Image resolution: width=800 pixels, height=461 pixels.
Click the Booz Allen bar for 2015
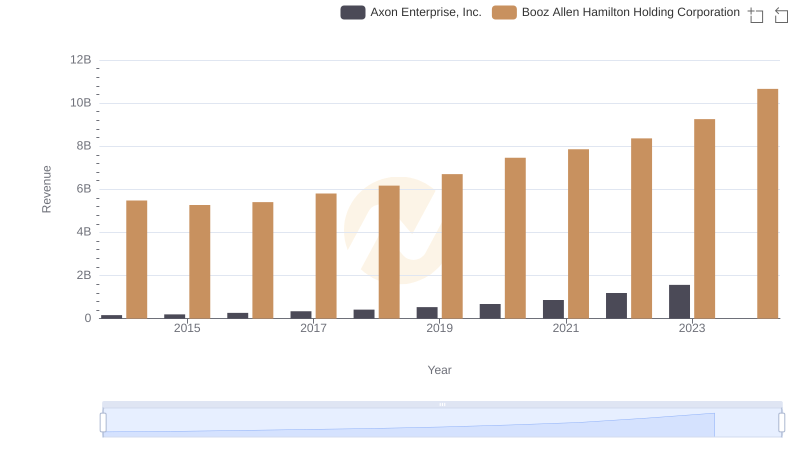click(x=199, y=262)
